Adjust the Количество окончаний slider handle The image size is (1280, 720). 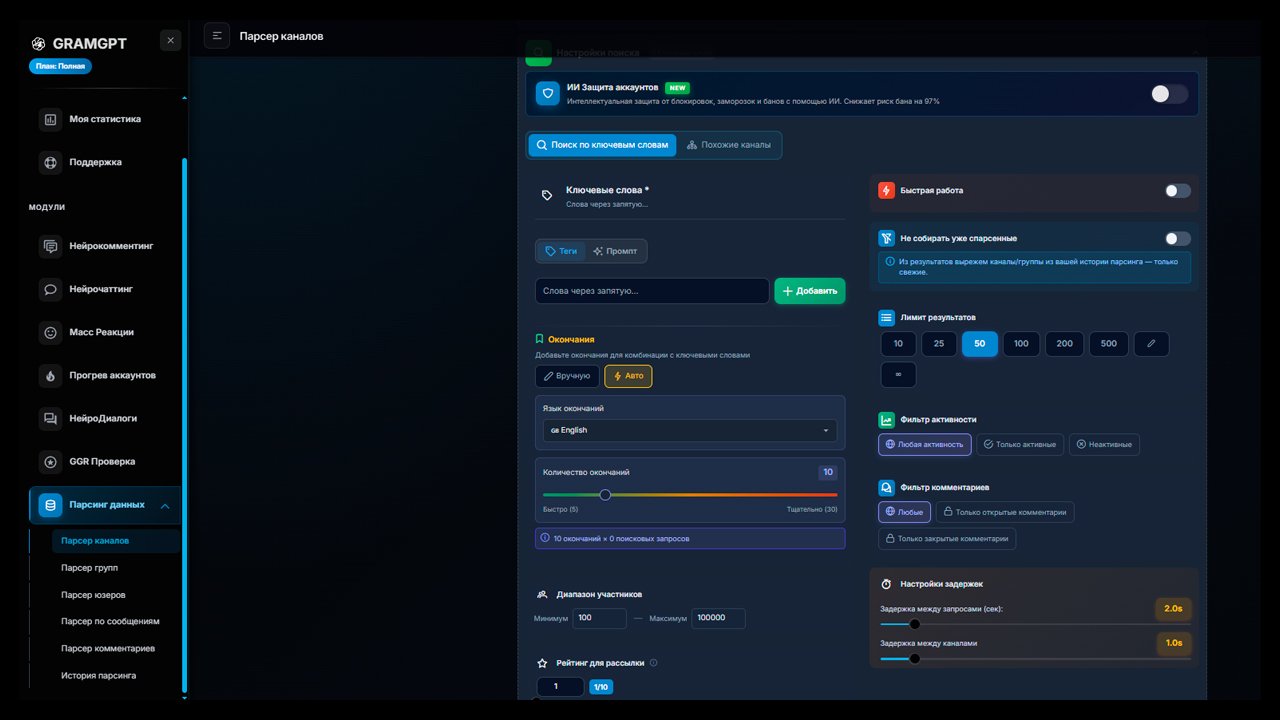605,494
